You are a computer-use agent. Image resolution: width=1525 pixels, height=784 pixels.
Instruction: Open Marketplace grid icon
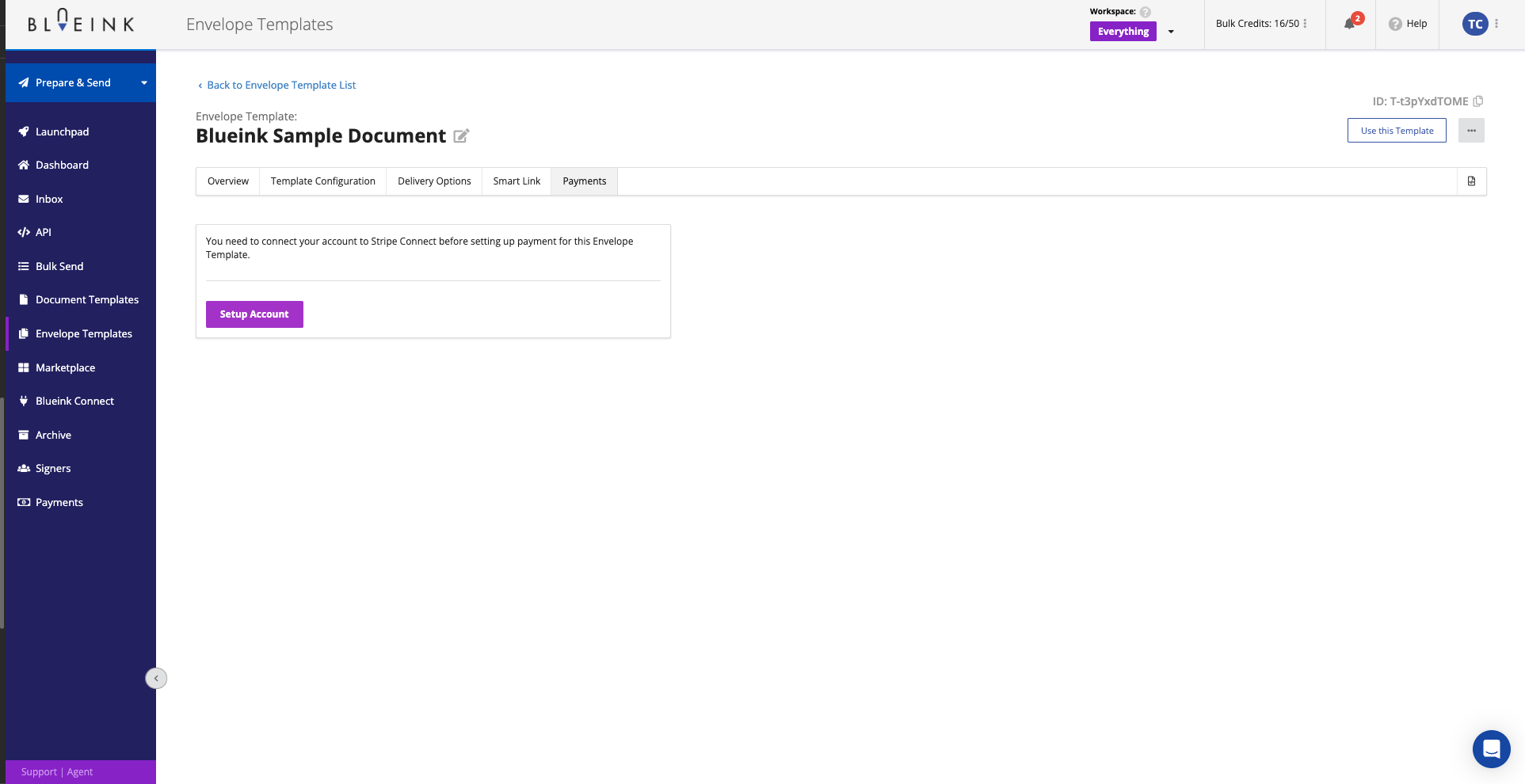point(24,367)
